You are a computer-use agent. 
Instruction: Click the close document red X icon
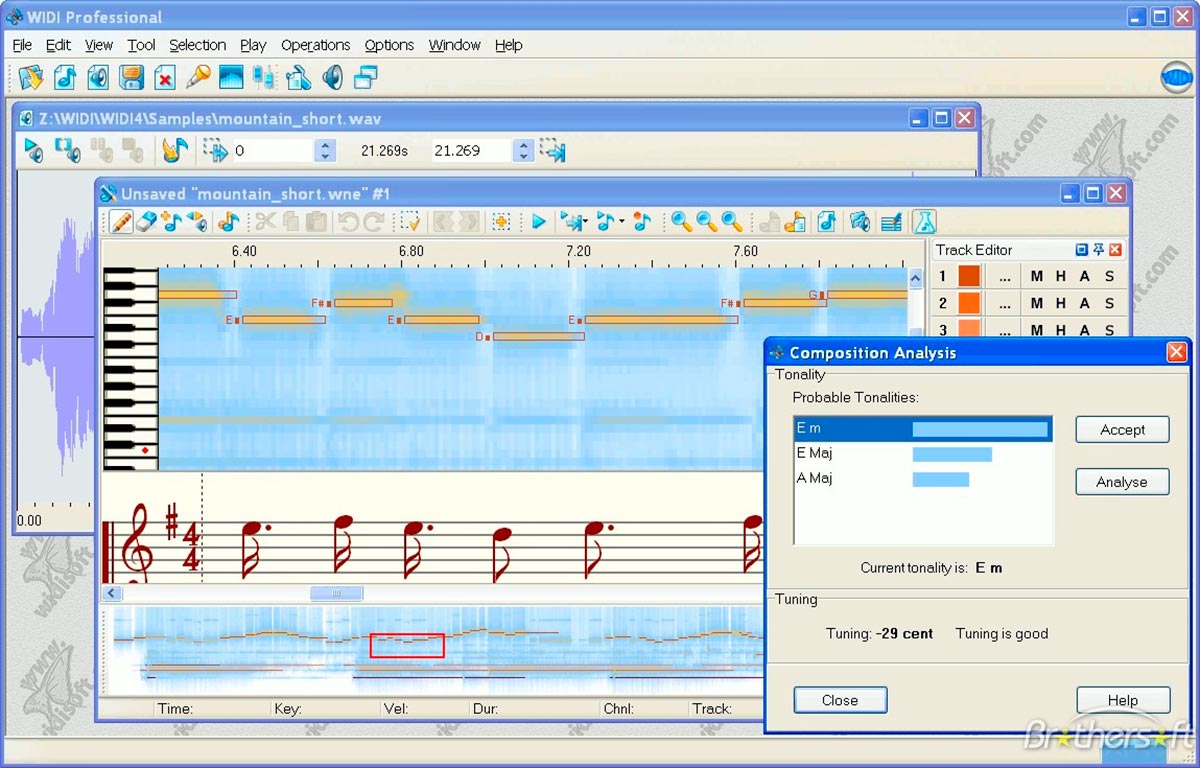(x=165, y=76)
